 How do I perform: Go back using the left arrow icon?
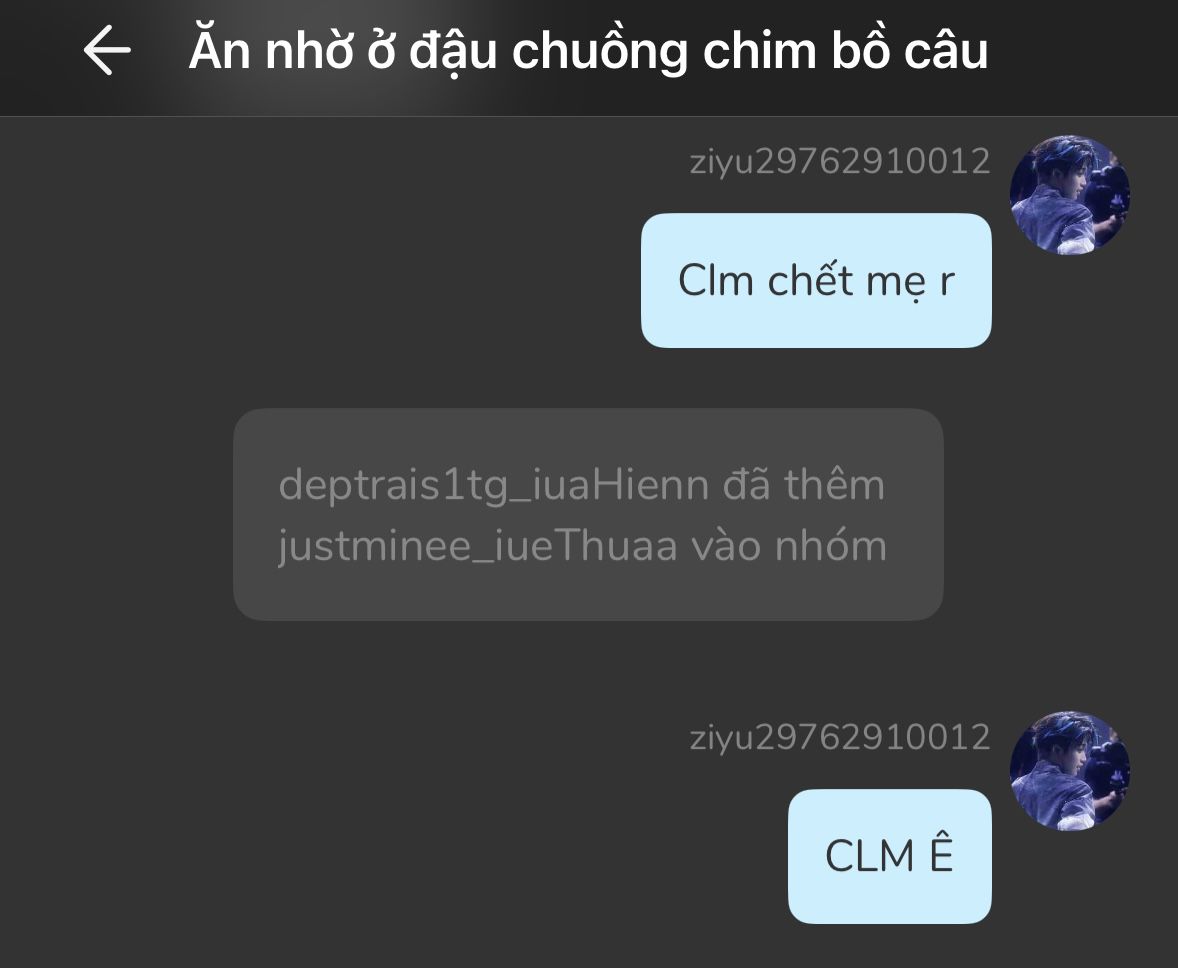(107, 50)
